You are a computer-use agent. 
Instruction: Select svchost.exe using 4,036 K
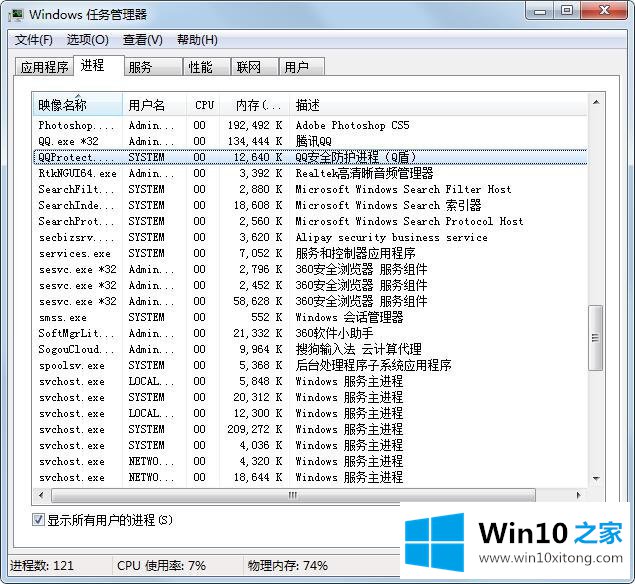(x=310, y=445)
